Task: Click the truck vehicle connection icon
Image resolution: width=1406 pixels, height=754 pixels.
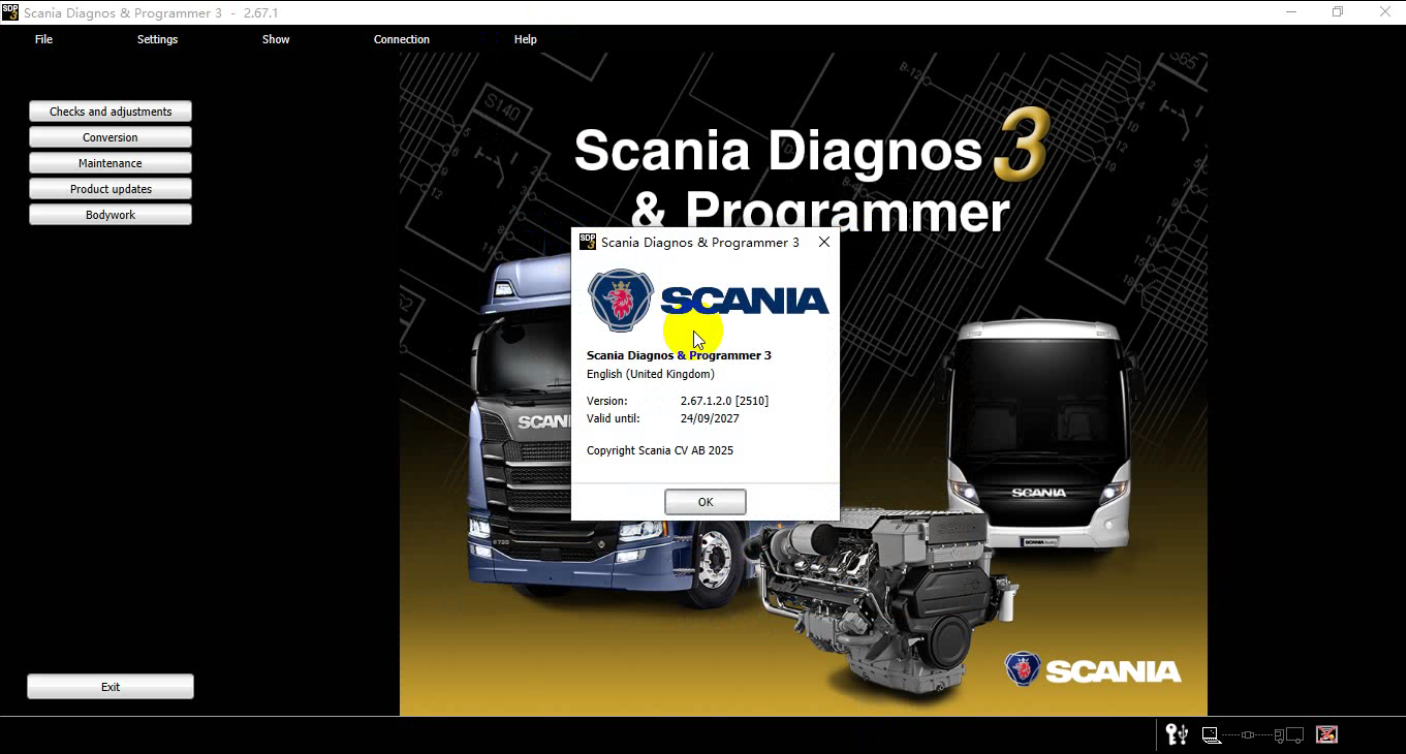Action: (x=1290, y=735)
